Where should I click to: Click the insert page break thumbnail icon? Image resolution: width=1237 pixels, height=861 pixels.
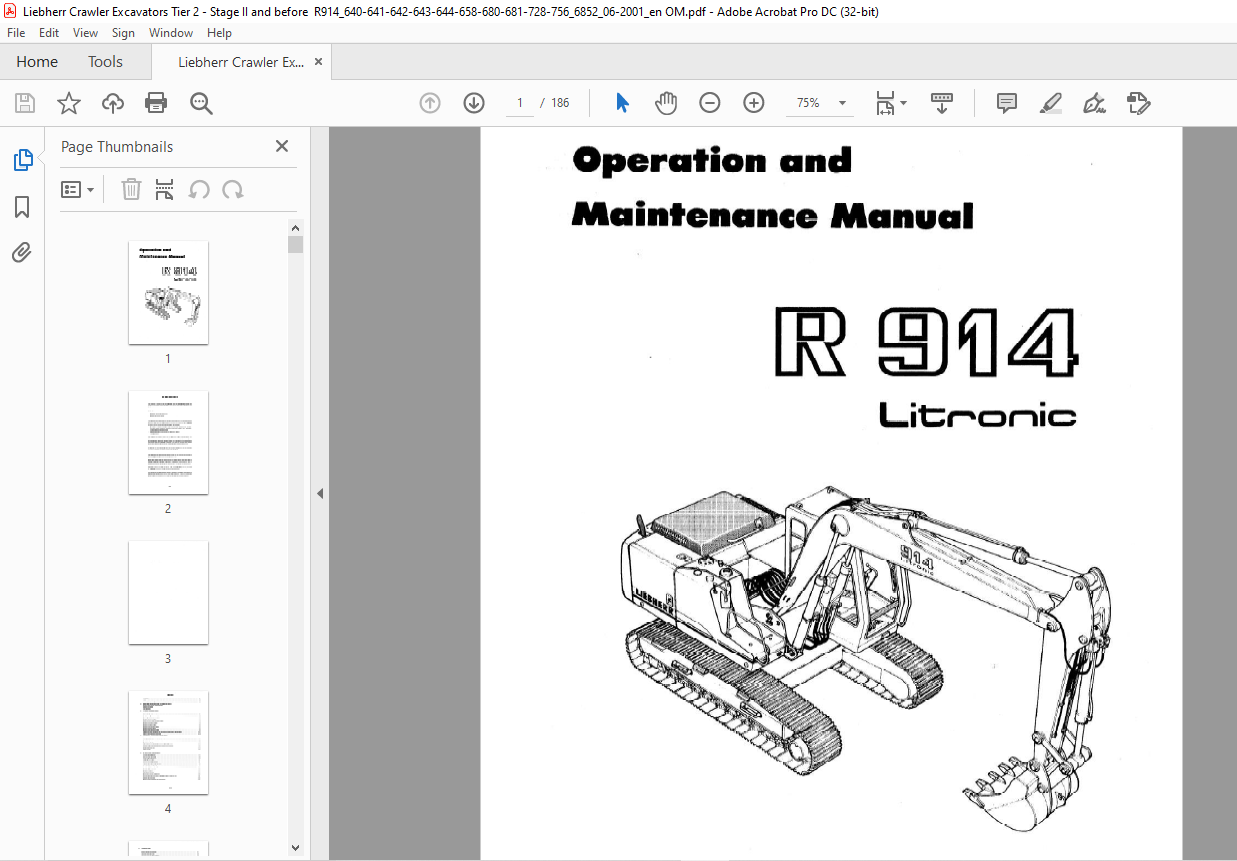pyautogui.click(x=165, y=190)
